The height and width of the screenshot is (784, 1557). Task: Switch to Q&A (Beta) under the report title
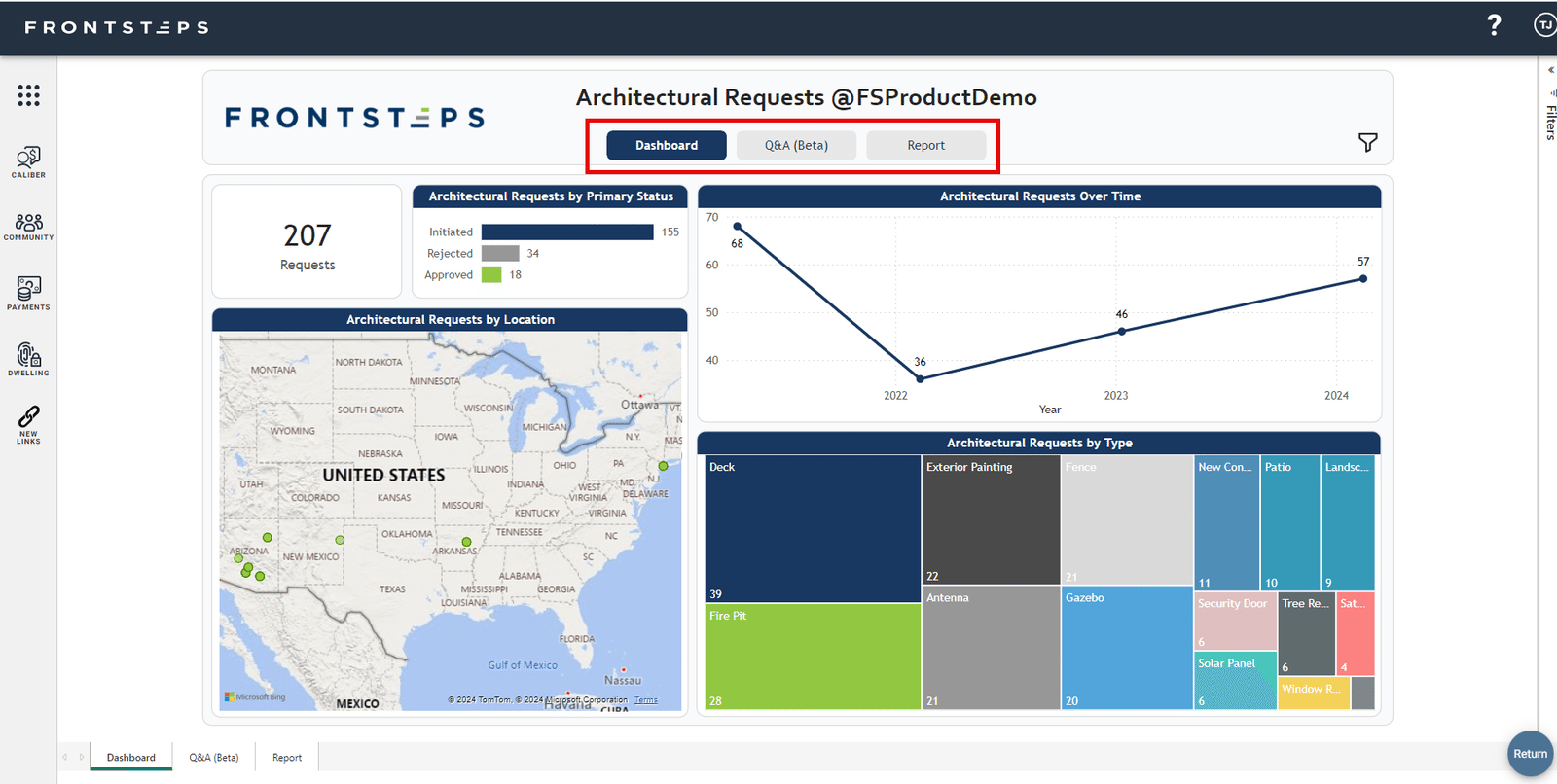click(x=796, y=145)
